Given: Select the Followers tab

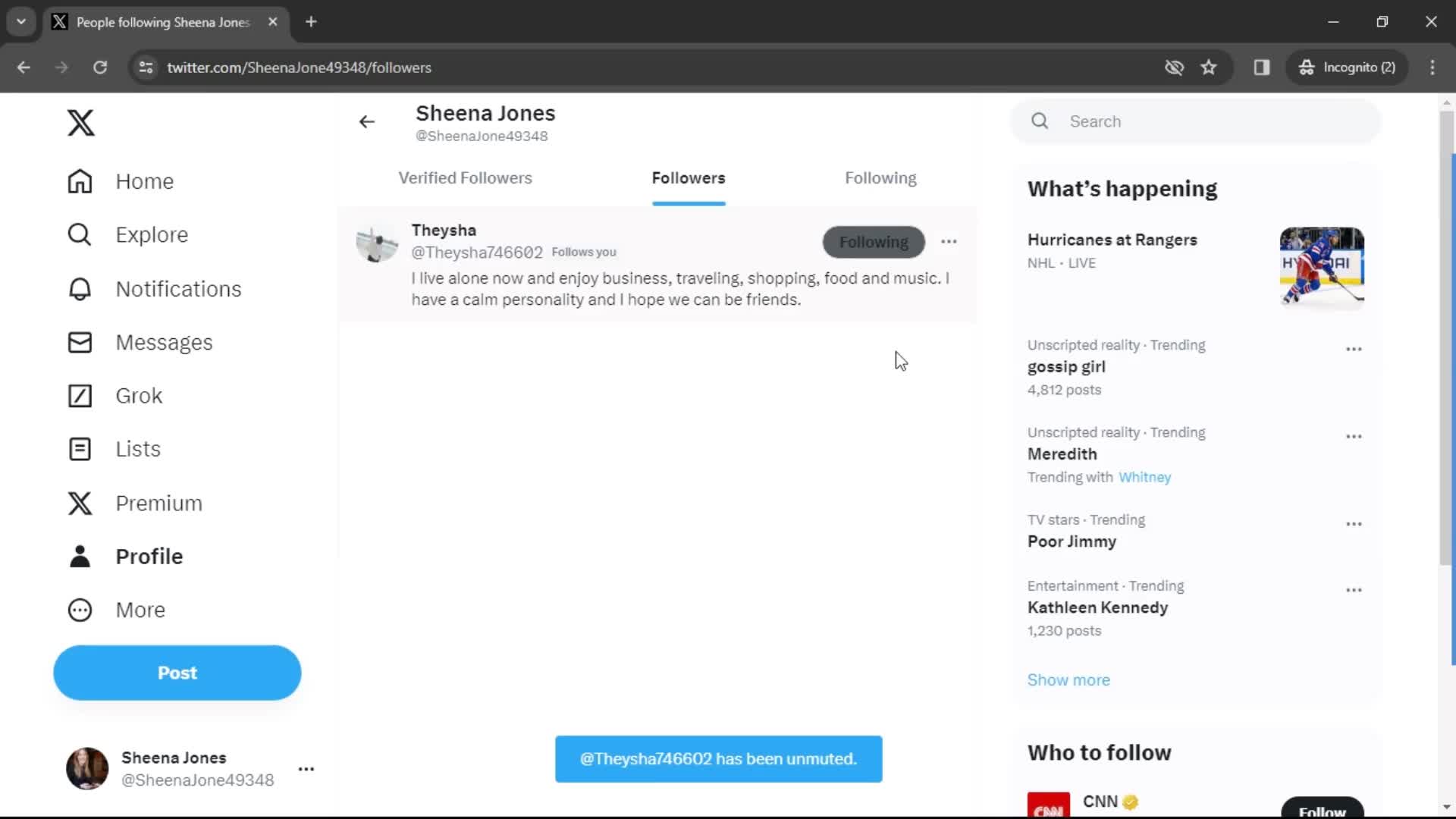Looking at the screenshot, I should click(x=688, y=178).
